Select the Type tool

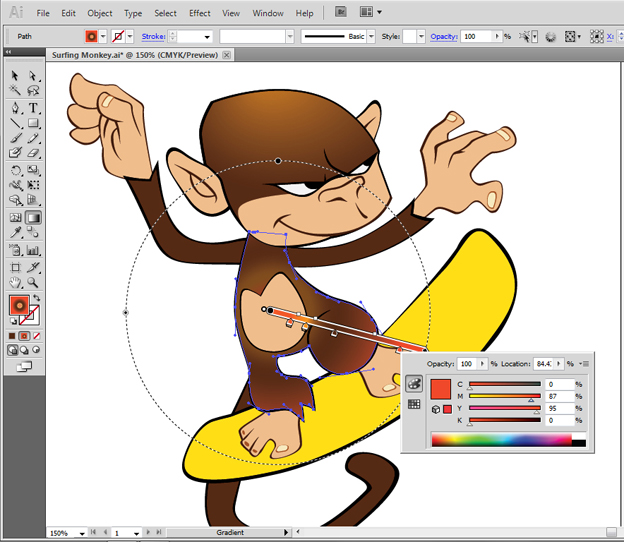pyautogui.click(x=33, y=108)
